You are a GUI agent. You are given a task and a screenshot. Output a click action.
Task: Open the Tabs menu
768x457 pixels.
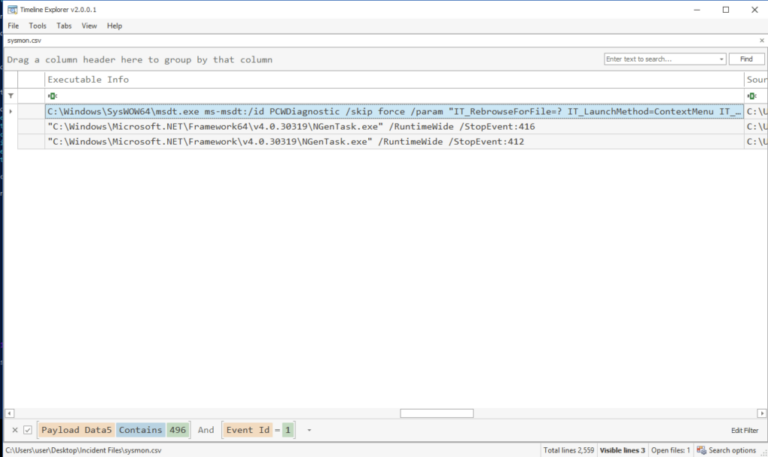tap(64, 25)
